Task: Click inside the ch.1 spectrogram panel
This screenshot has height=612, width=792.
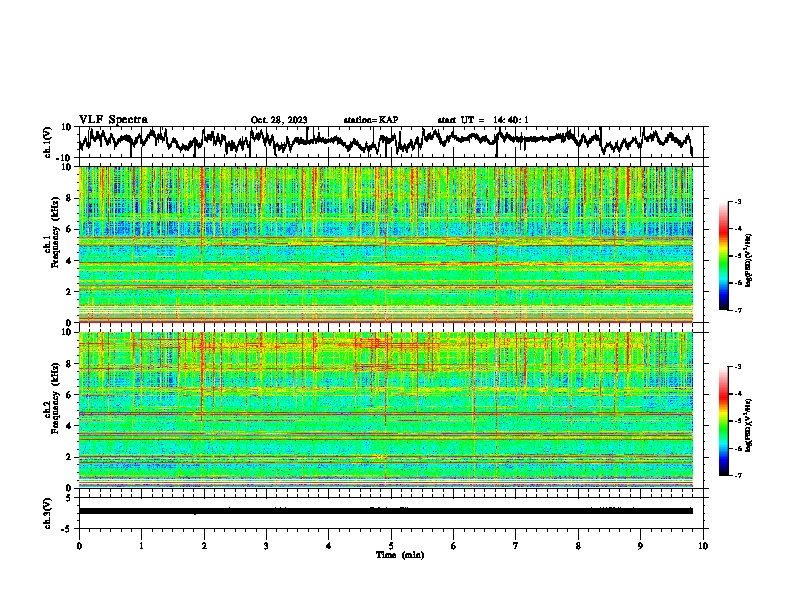Action: [385, 244]
